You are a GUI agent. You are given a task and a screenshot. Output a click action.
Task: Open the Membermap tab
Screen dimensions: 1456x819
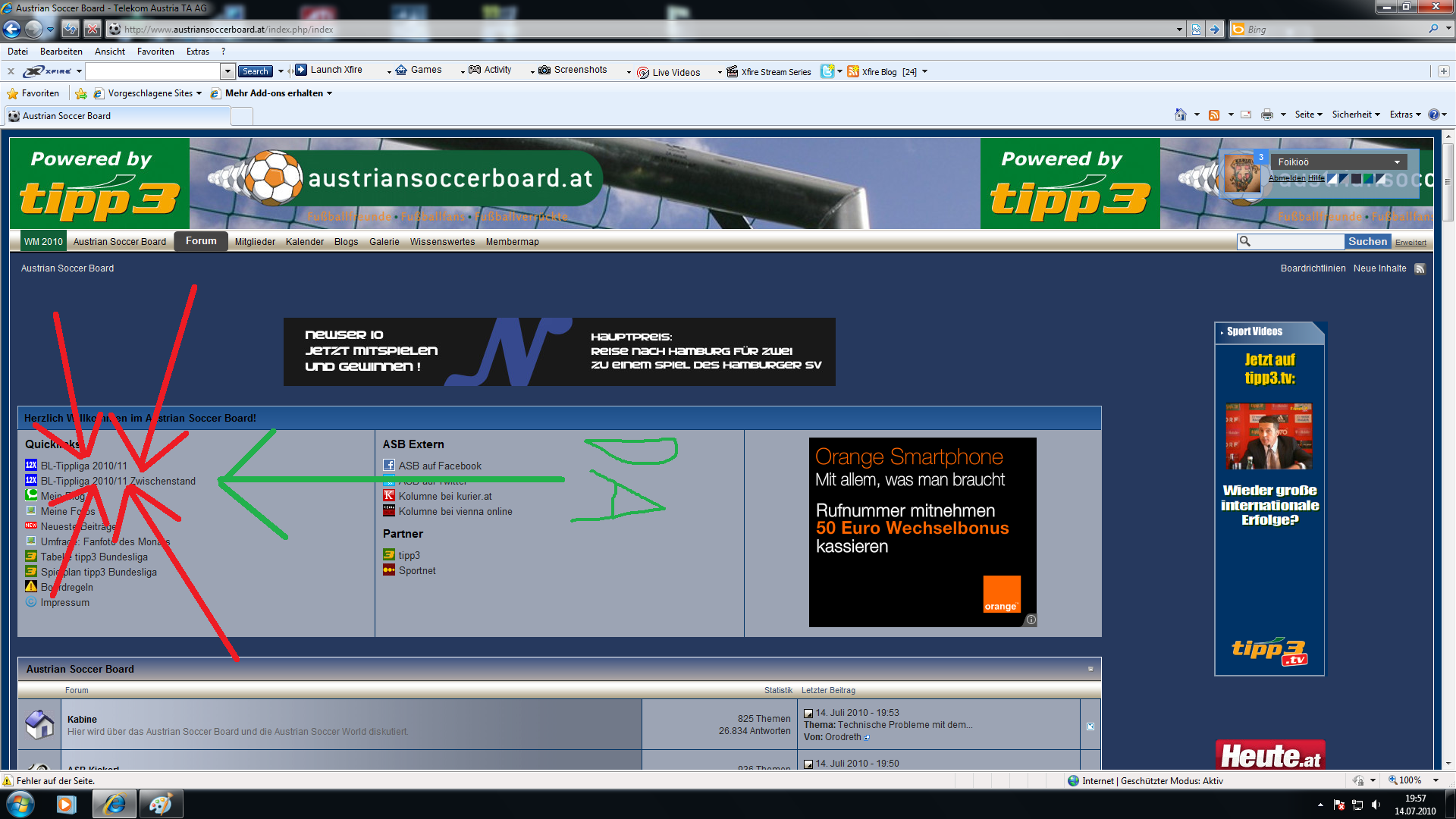point(513,242)
